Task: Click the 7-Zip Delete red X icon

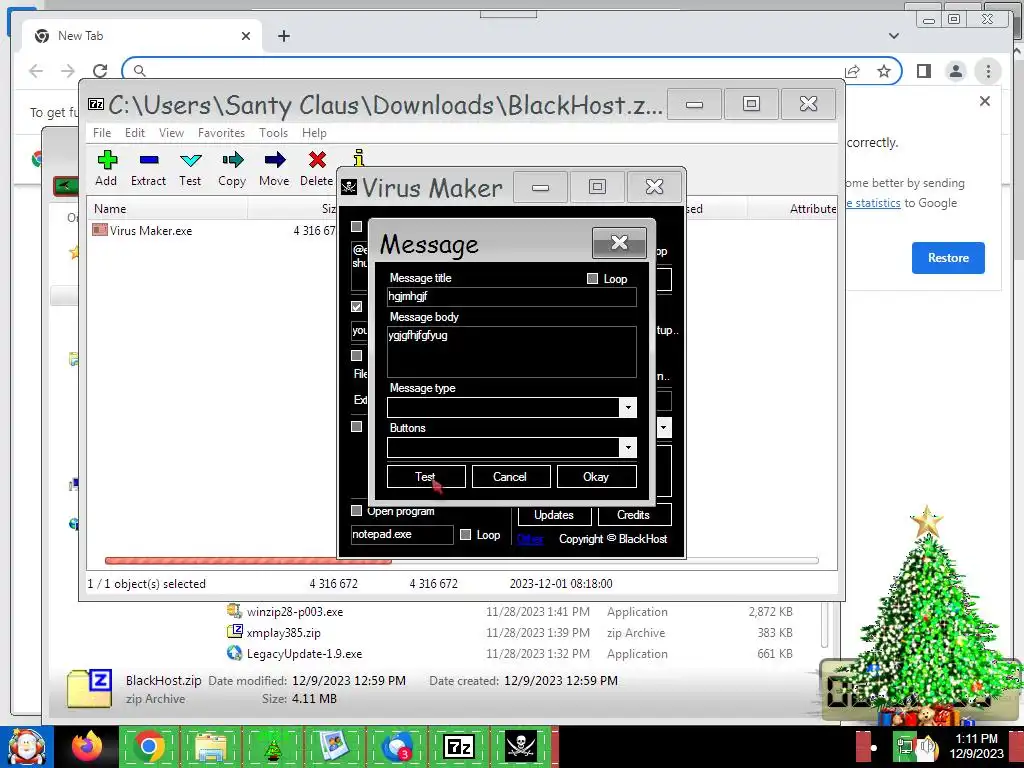Action: click(x=317, y=160)
